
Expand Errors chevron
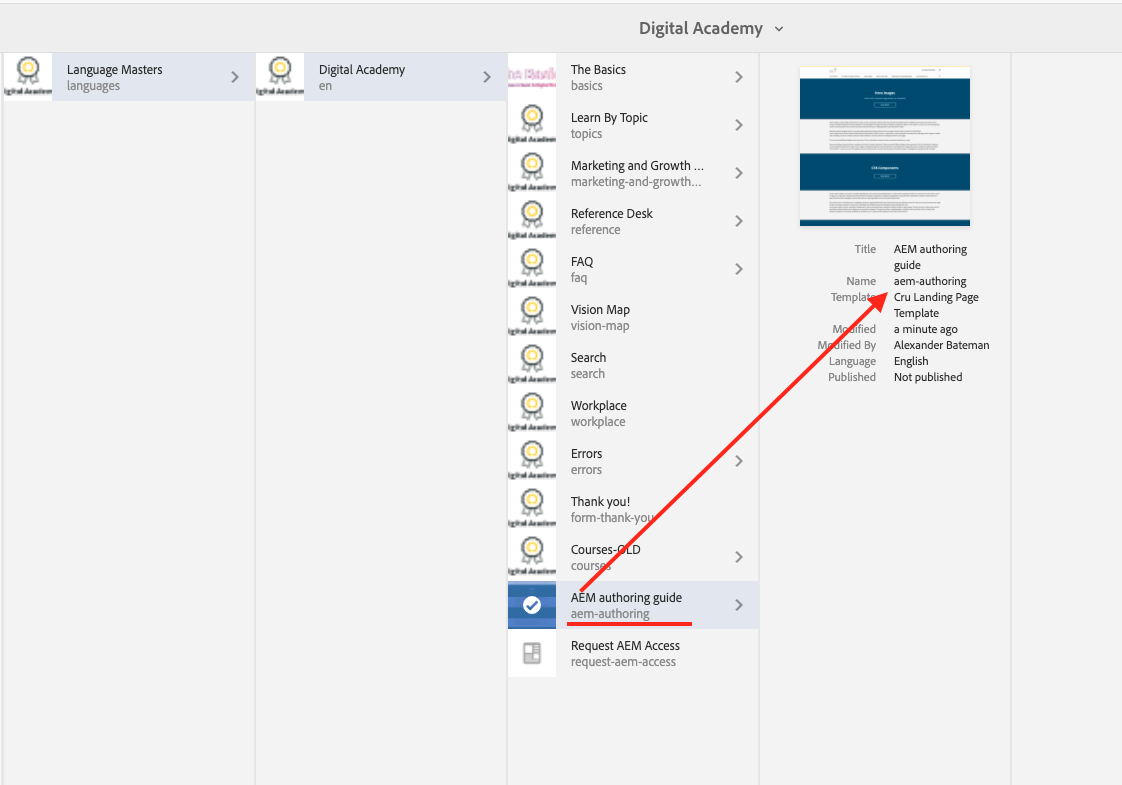(x=739, y=460)
